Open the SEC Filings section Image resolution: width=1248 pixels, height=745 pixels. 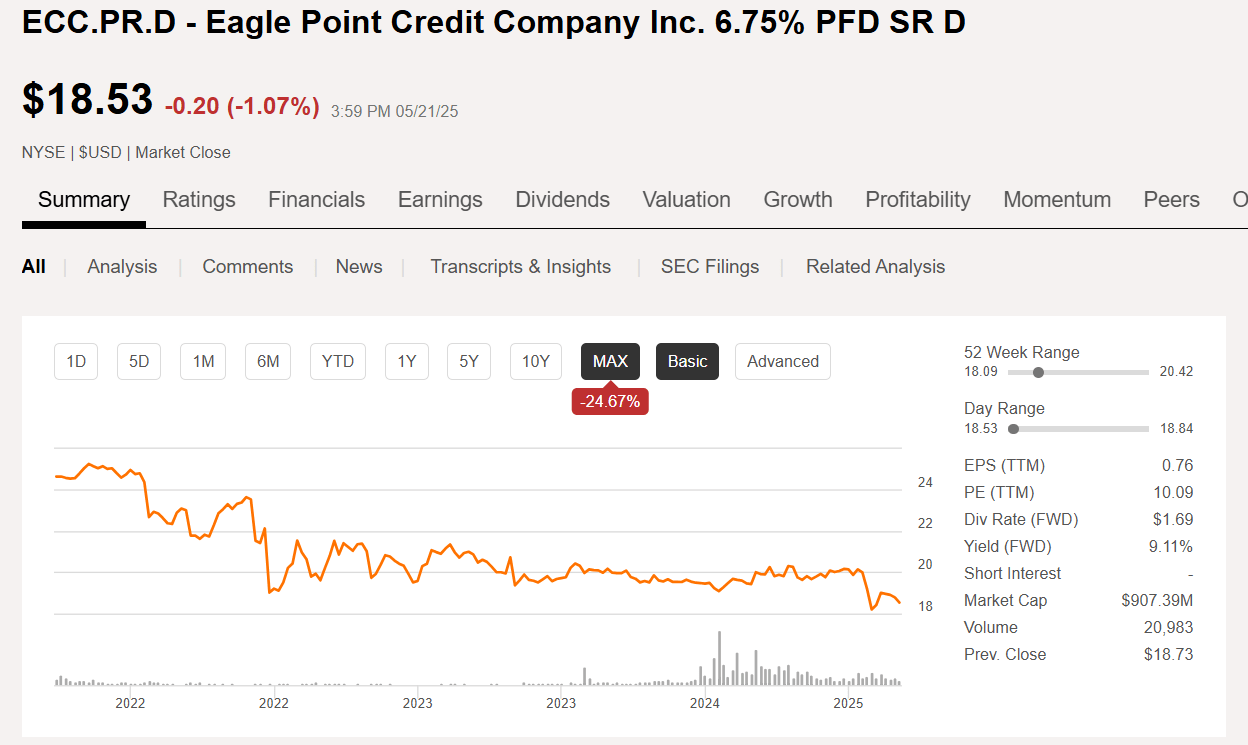[710, 266]
